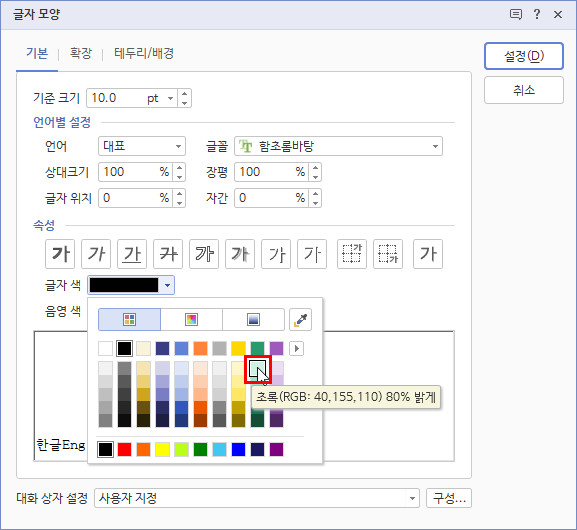The width and height of the screenshot is (577, 530).
Task: Toggle the bold 가 attribute button
Action: click(60, 254)
